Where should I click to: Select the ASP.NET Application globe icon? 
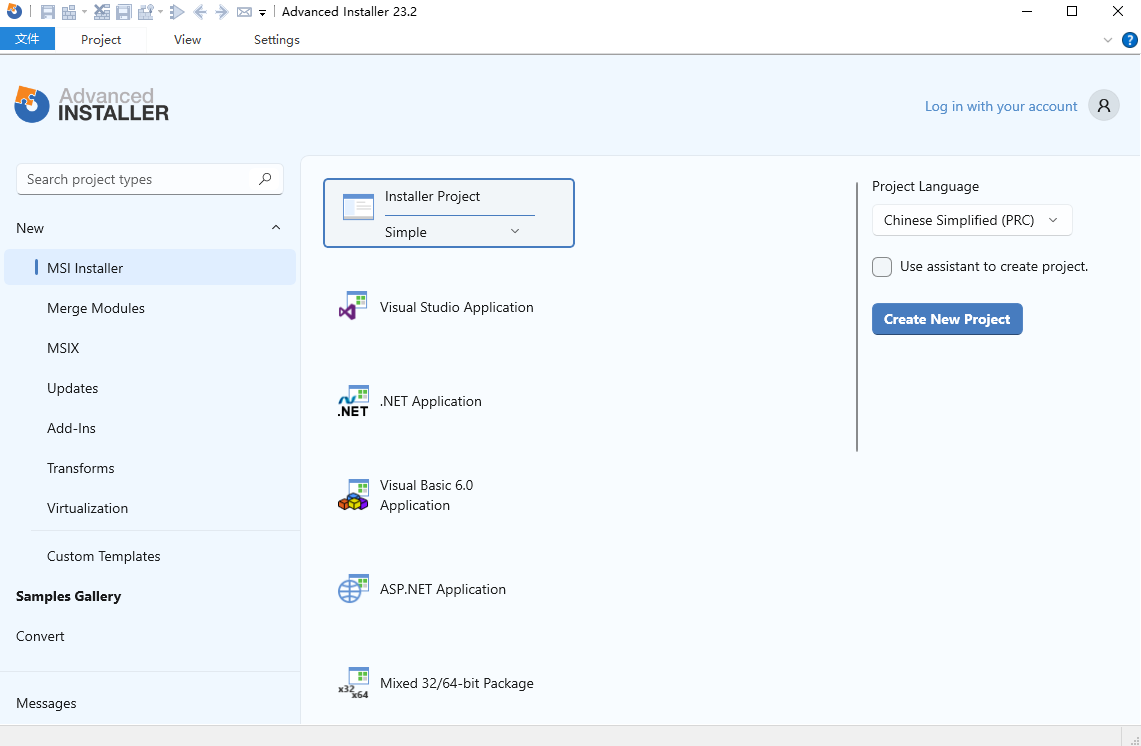pyautogui.click(x=353, y=589)
